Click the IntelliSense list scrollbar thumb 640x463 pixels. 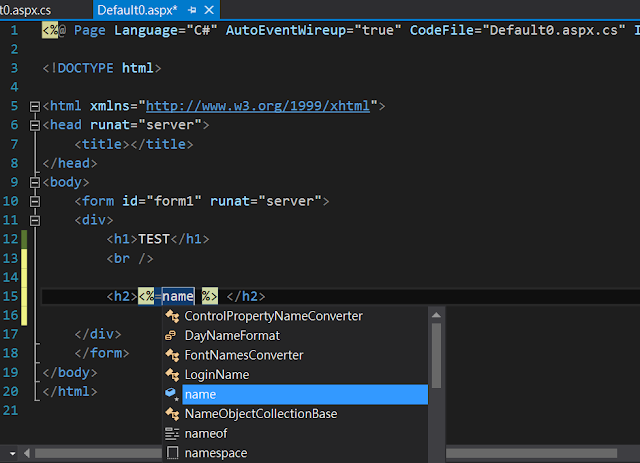[x=436, y=356]
